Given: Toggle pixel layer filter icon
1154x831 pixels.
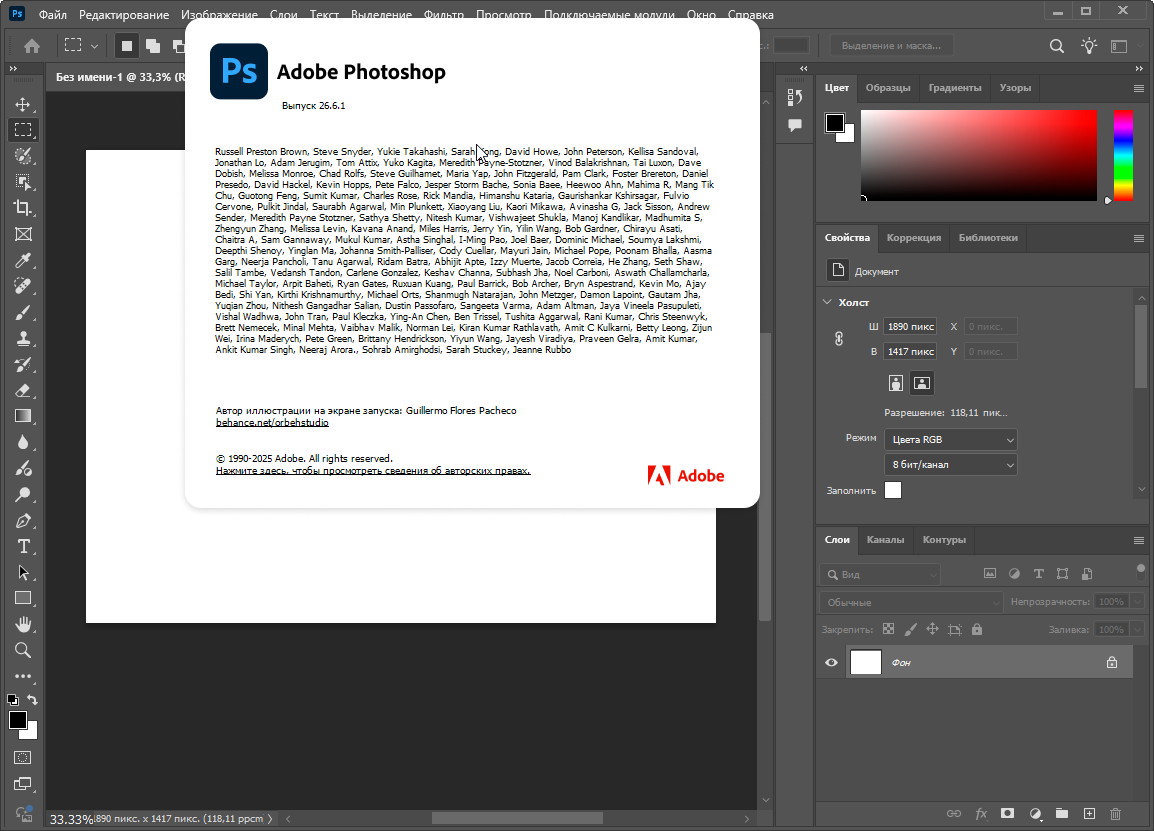Looking at the screenshot, I should click(990, 574).
